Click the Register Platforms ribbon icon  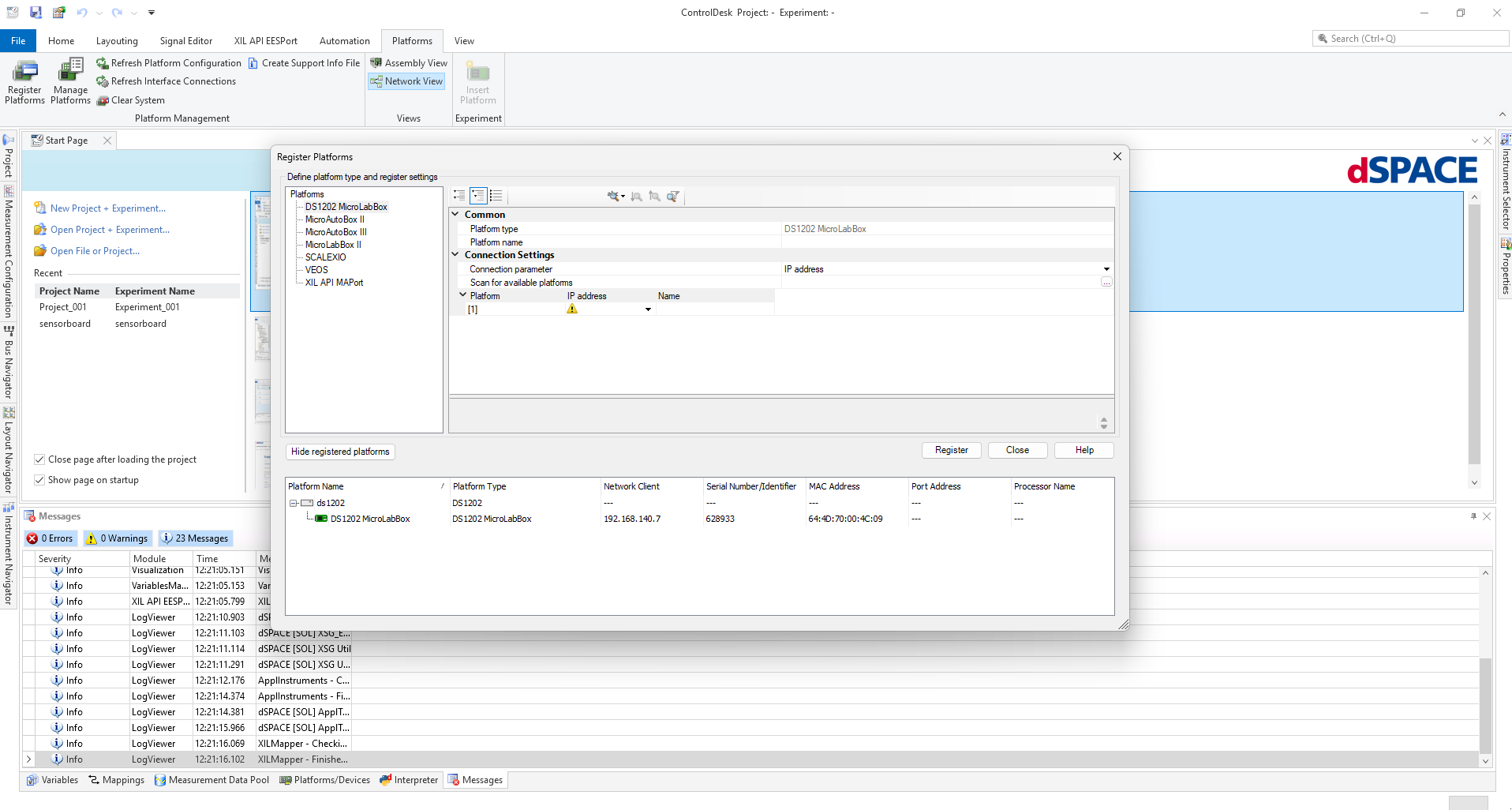(24, 81)
